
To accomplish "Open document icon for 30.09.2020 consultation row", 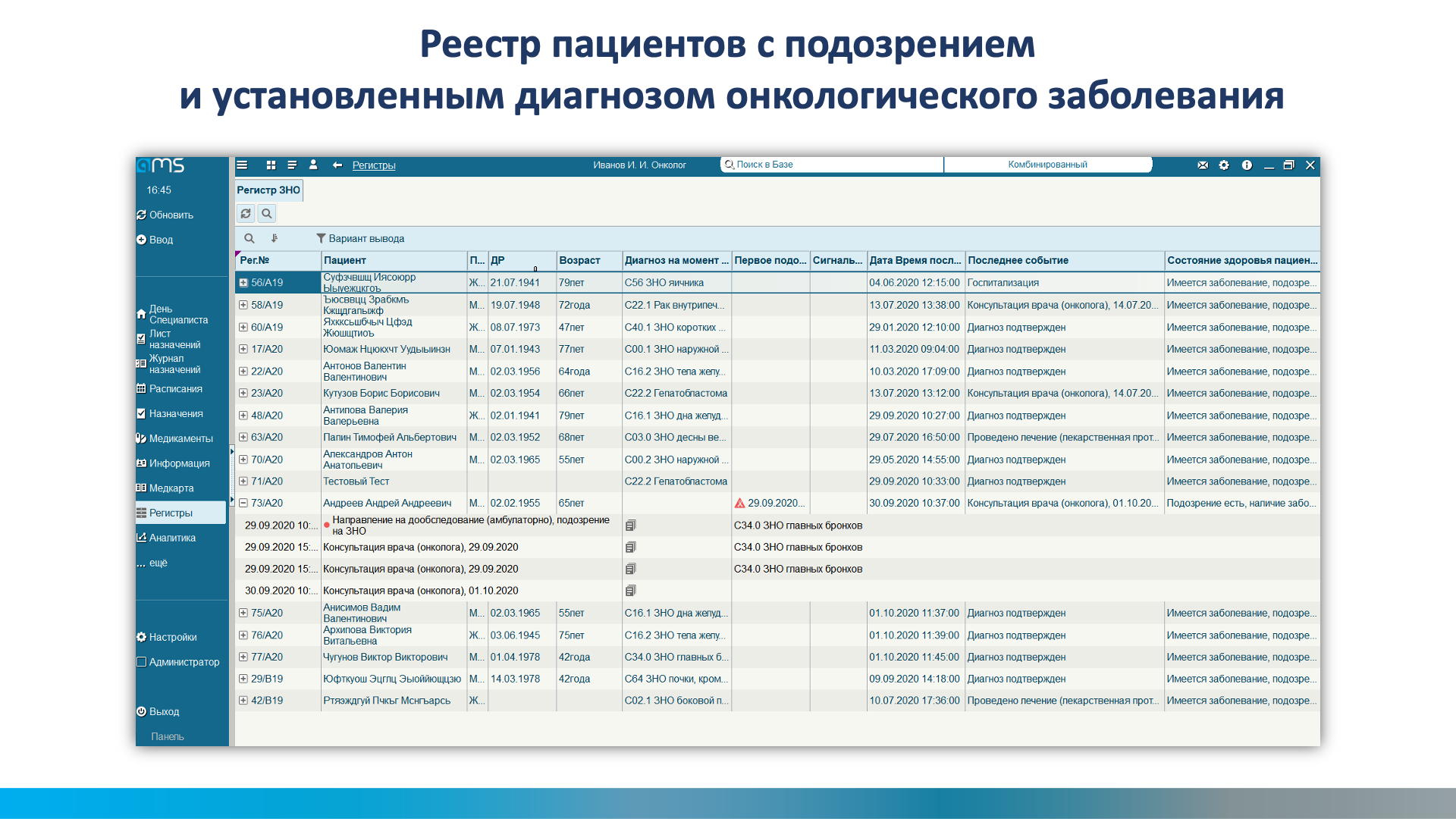I will 630,590.
